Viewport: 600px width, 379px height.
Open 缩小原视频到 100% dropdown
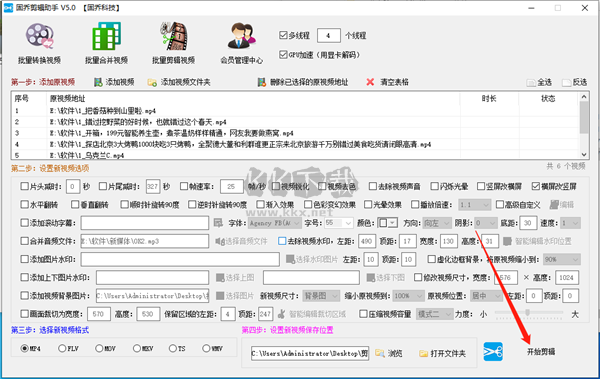(x=409, y=296)
